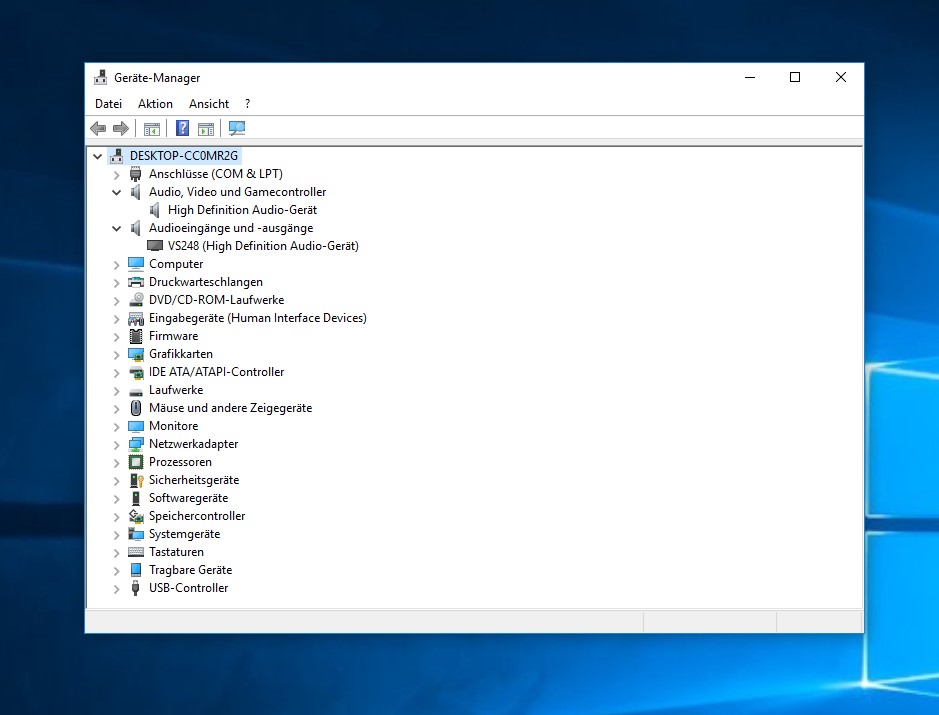Viewport: 939px width, 715px height.
Task: Open the Ansicht menu
Action: point(209,104)
